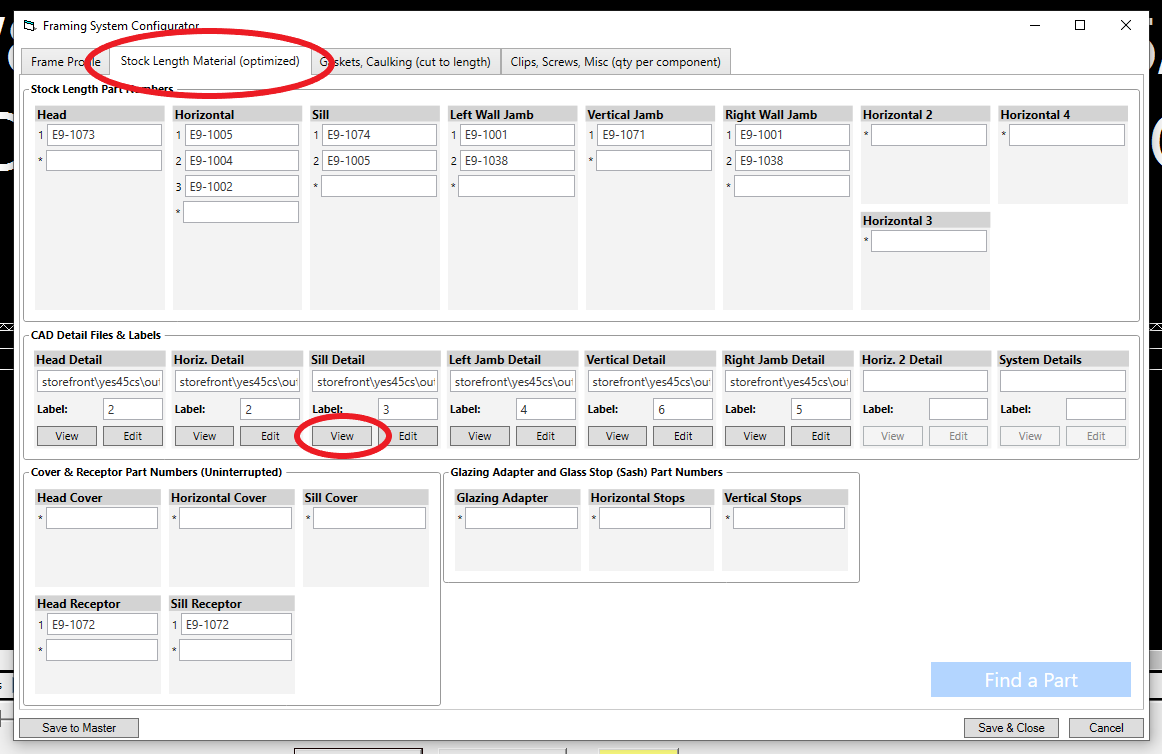
Task: View the Sill Detail CAD file
Action: [x=342, y=436]
